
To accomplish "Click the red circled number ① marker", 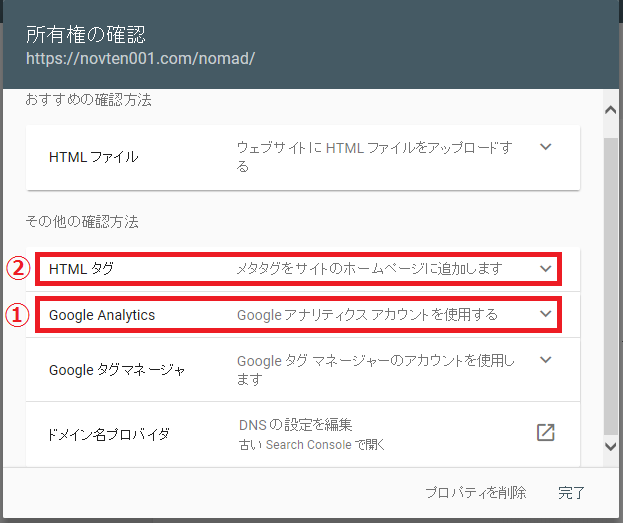I will 16,315.
